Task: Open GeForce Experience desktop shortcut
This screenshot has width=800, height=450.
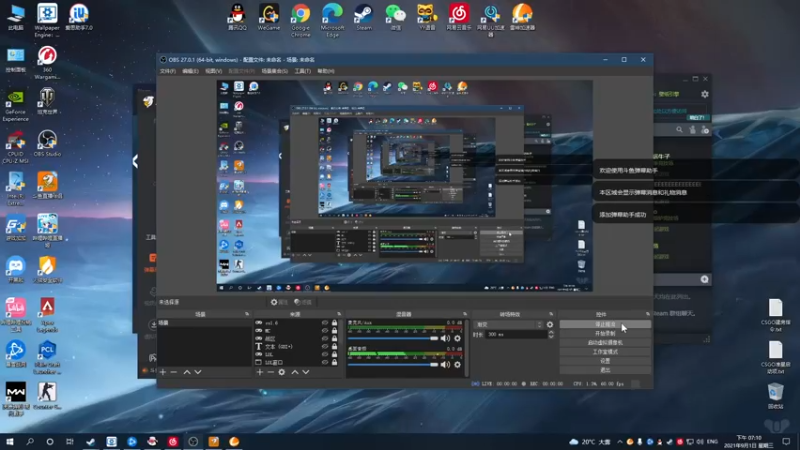Action: [x=15, y=106]
